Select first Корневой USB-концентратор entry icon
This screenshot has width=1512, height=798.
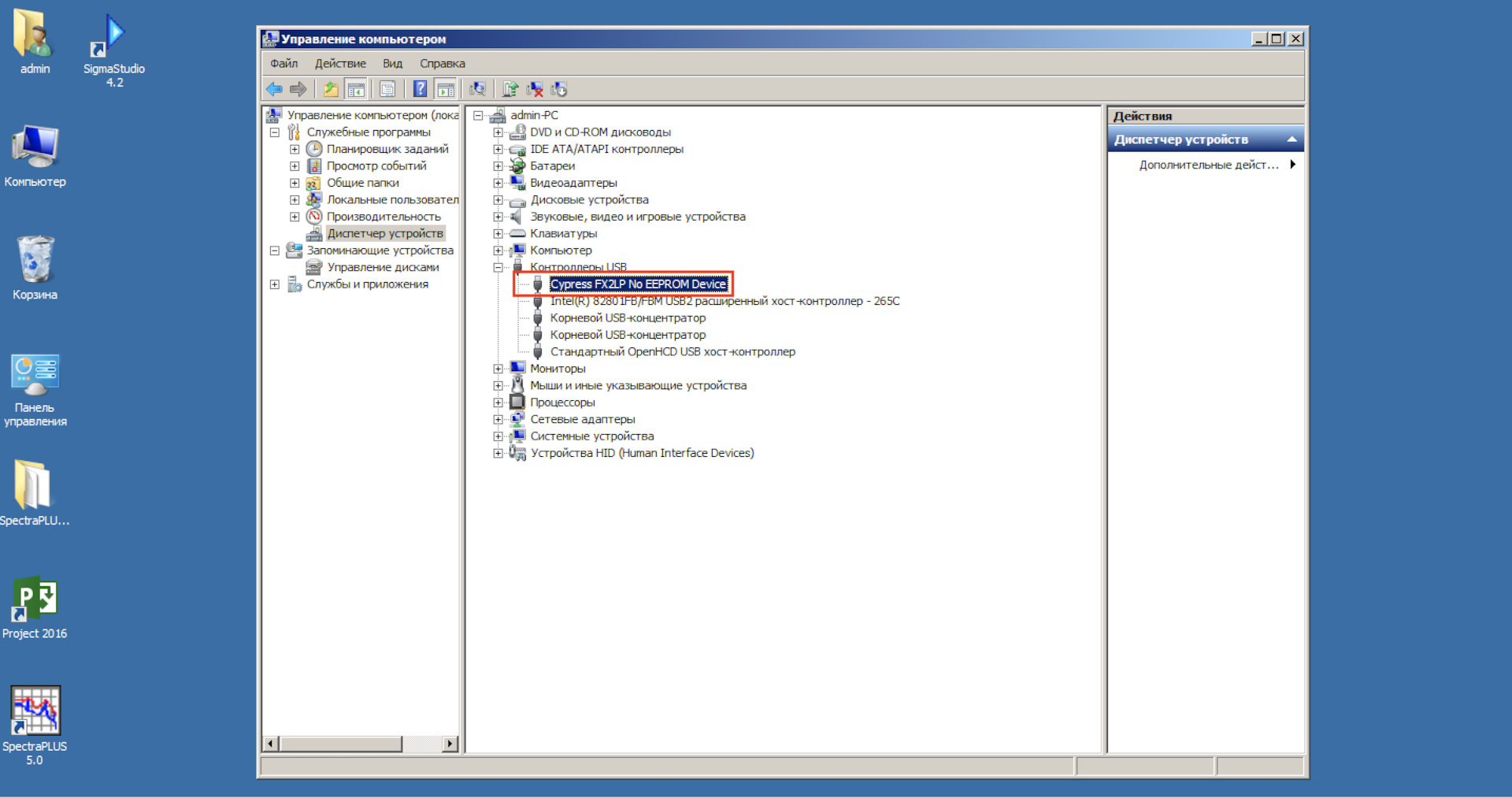coord(538,318)
